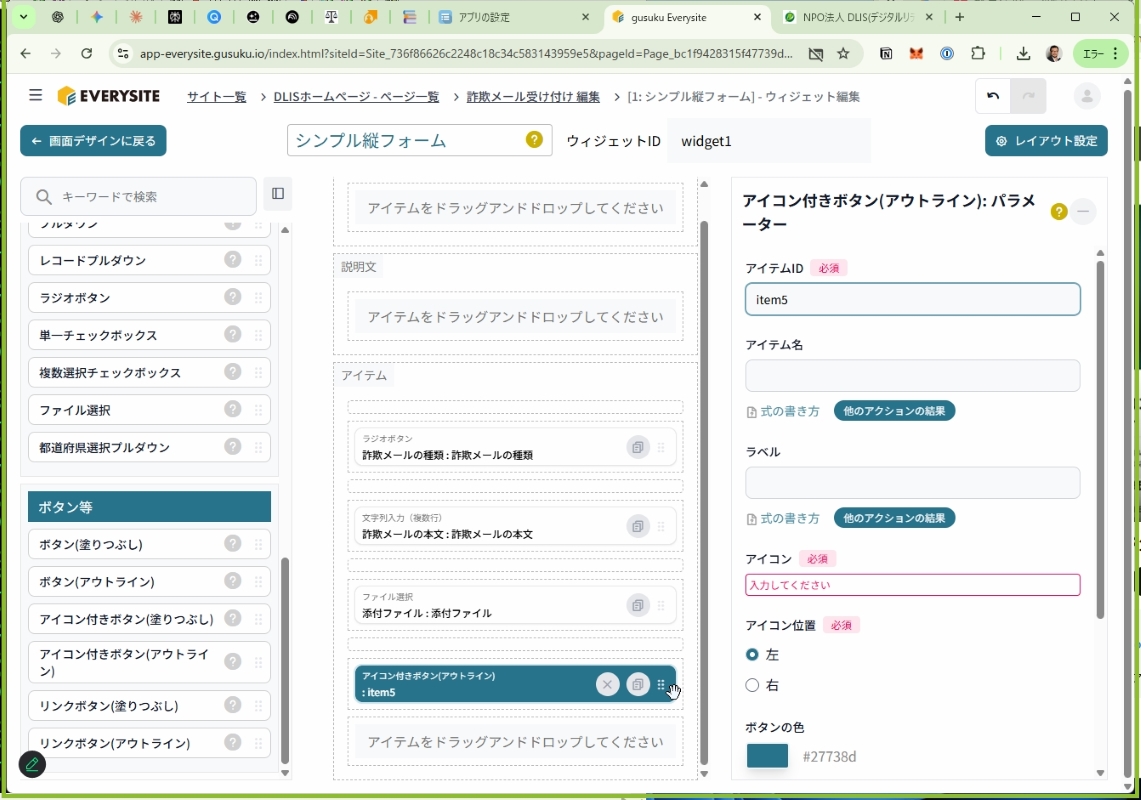Open the hamburger menu beside the EVERYSITE logo
The image size is (1141, 800).
coord(36,96)
